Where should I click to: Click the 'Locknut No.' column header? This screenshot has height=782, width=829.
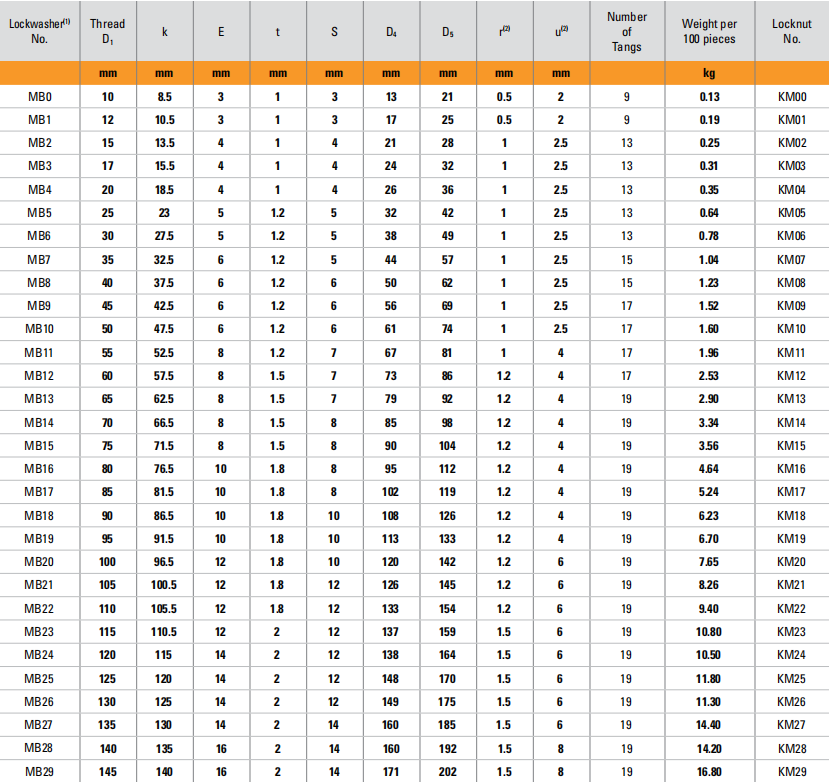(792, 30)
